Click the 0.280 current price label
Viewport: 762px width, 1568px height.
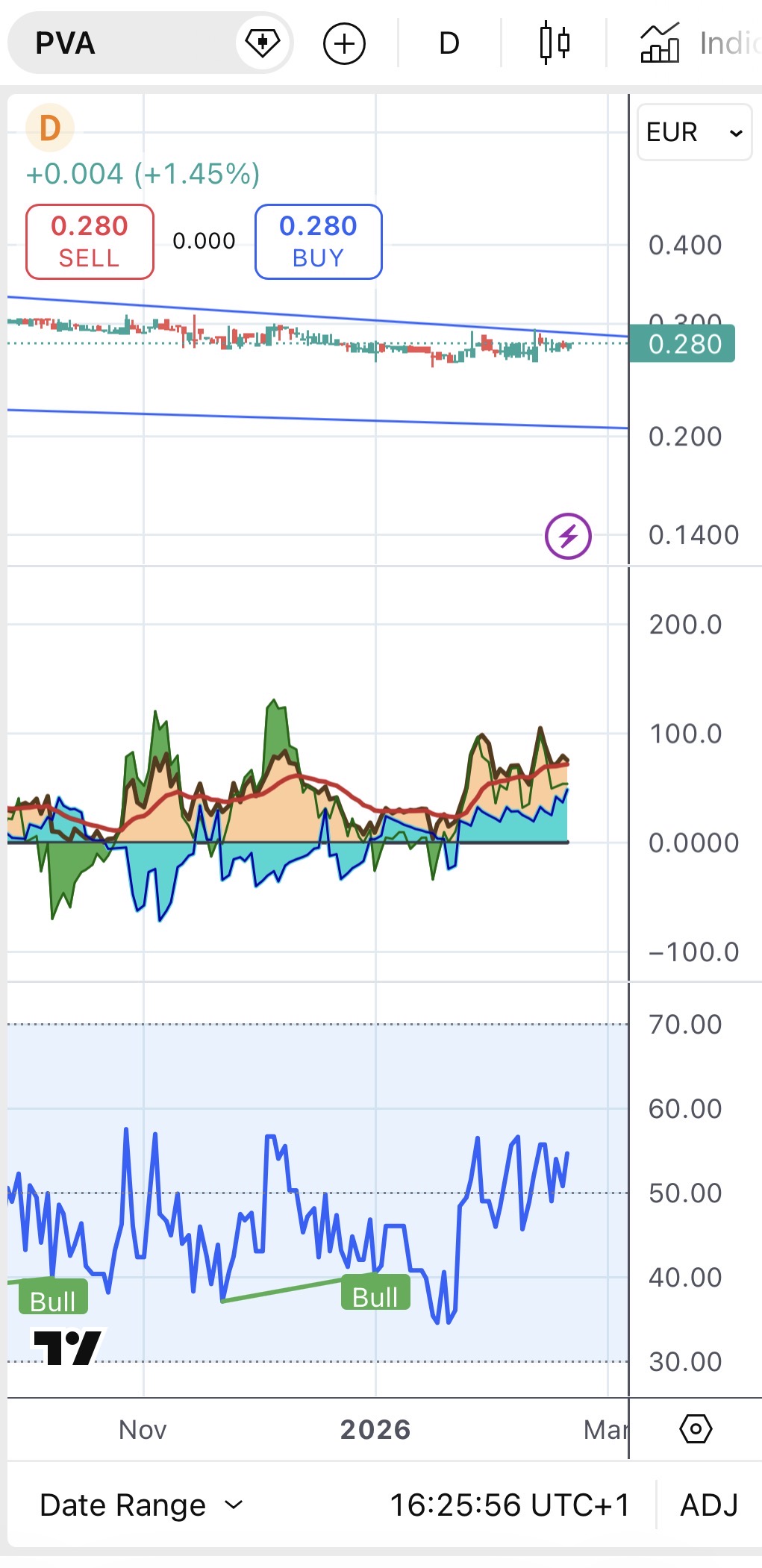683,344
